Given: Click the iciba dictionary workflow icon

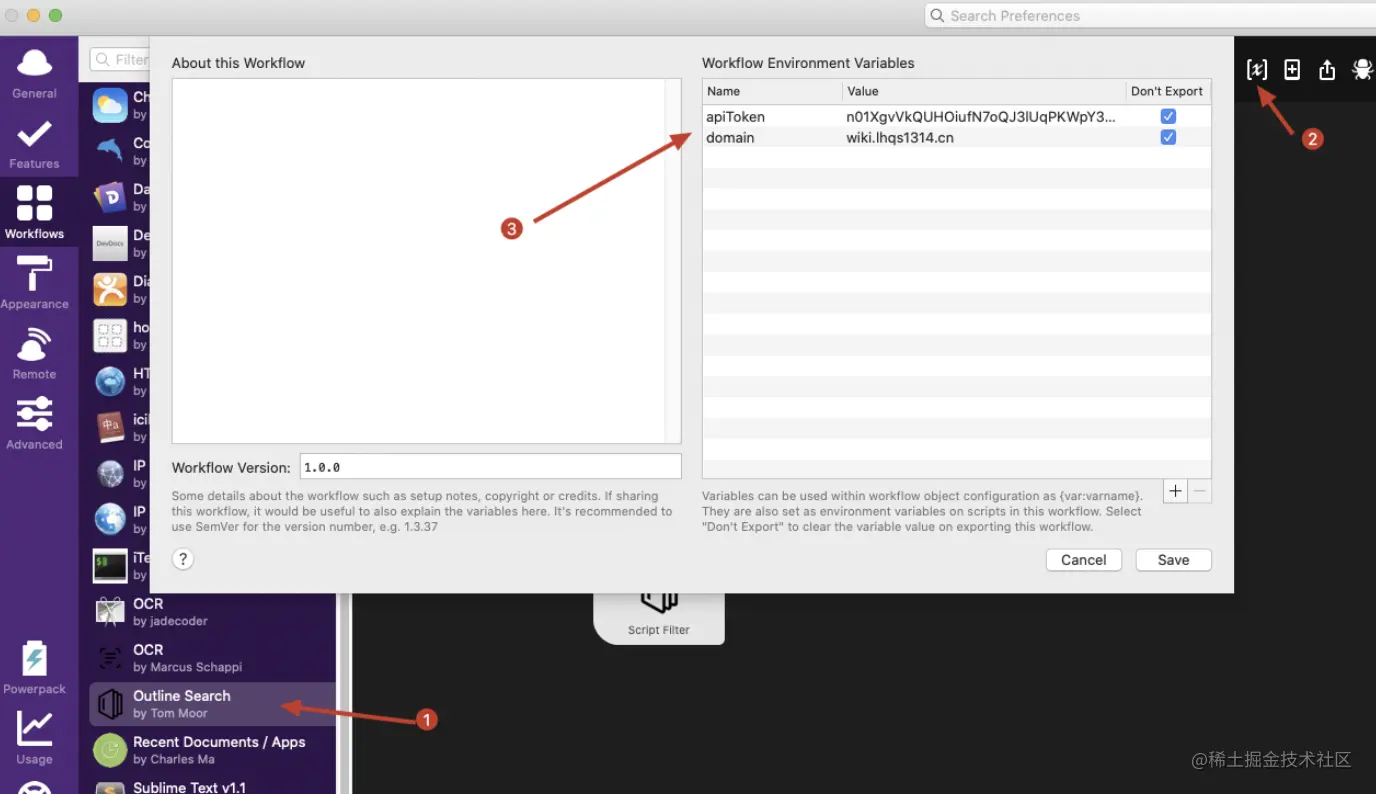Looking at the screenshot, I should 110,428.
